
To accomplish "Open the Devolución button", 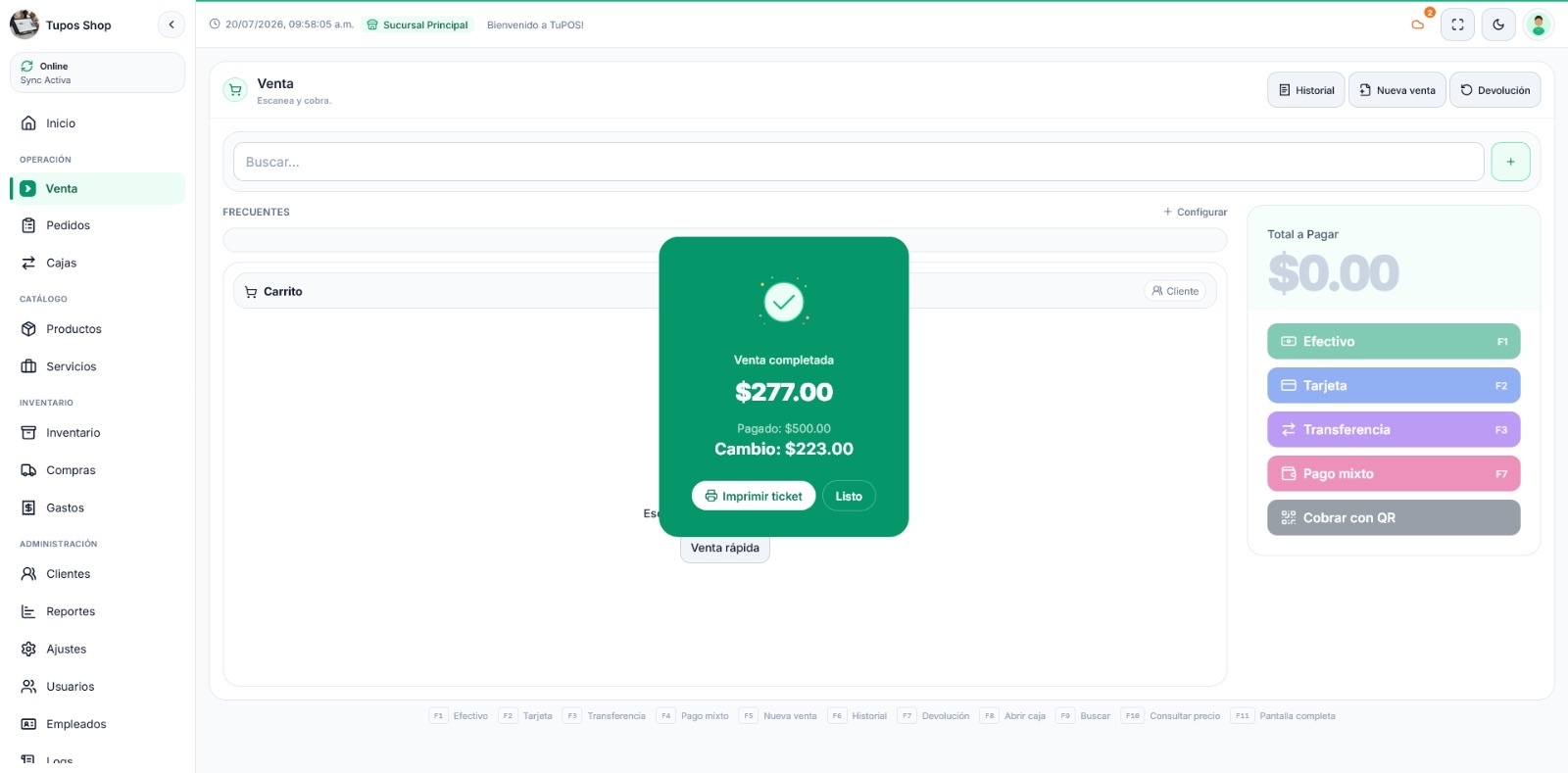I will coord(1494,90).
